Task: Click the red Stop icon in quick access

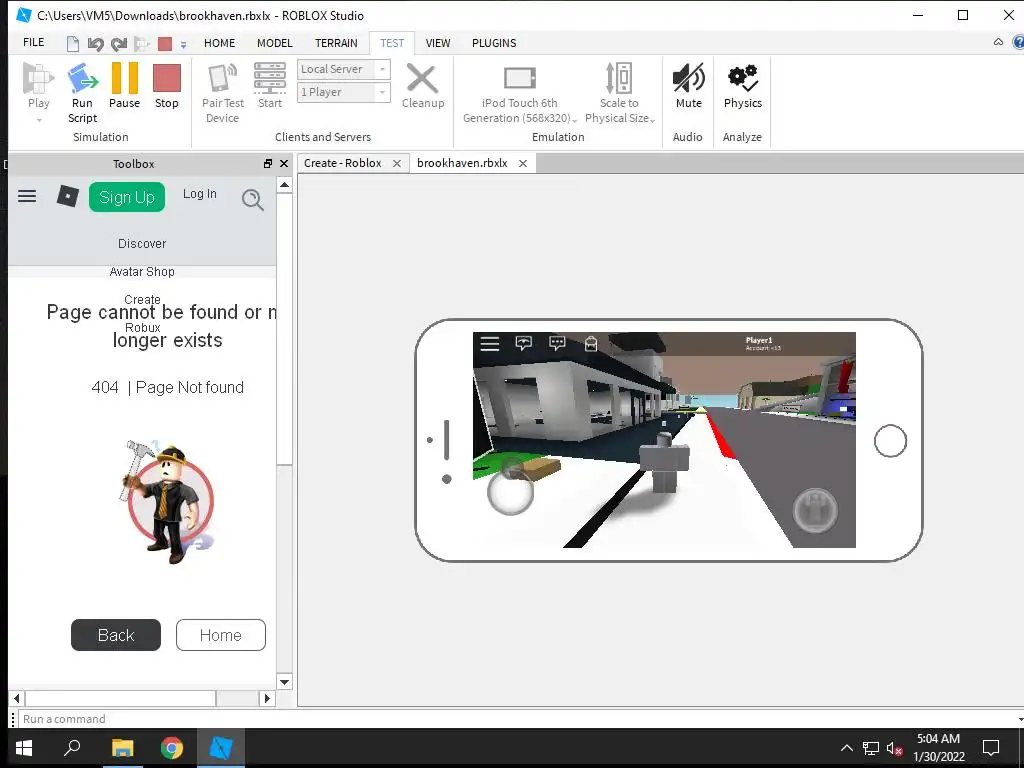Action: [165, 44]
